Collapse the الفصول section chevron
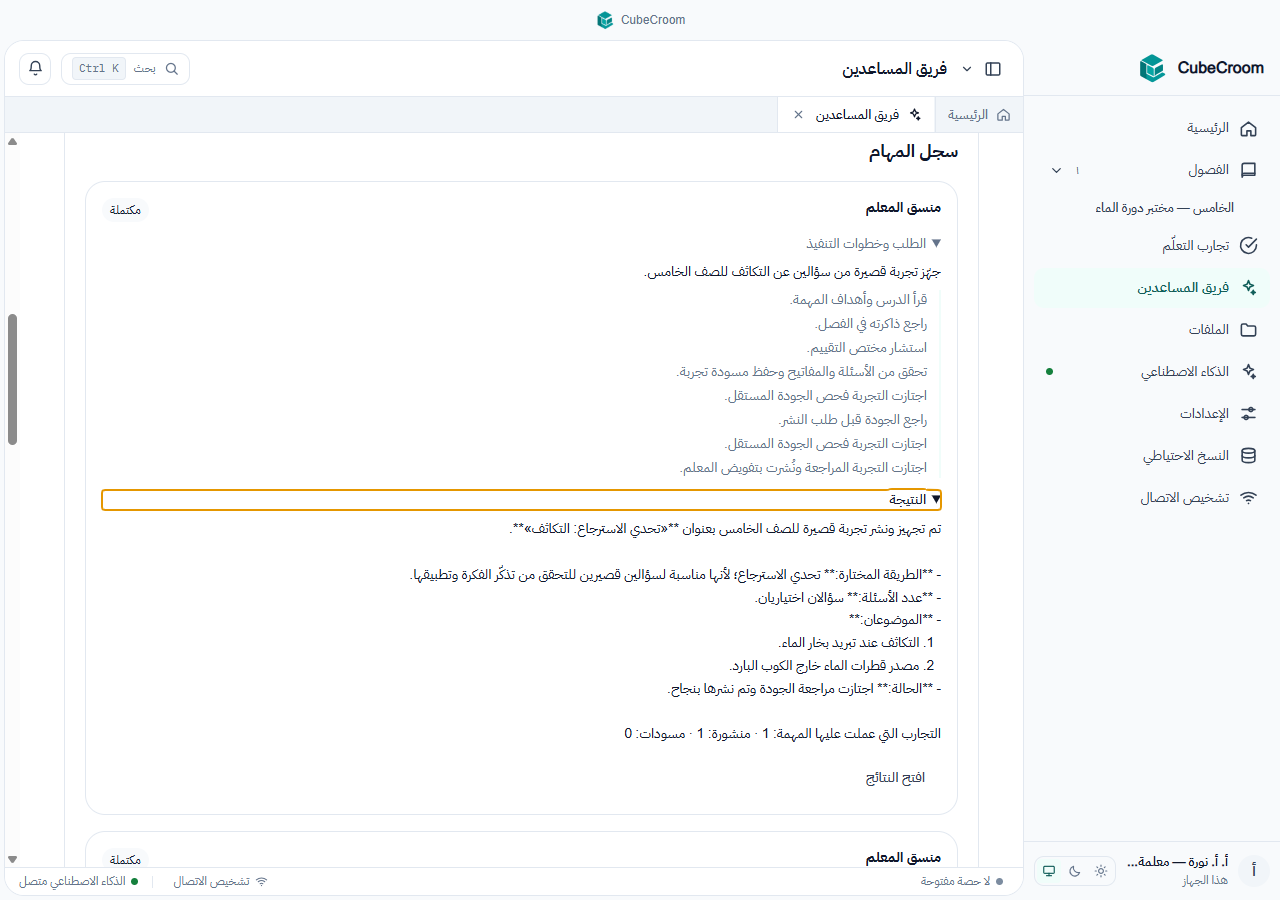 click(1056, 171)
